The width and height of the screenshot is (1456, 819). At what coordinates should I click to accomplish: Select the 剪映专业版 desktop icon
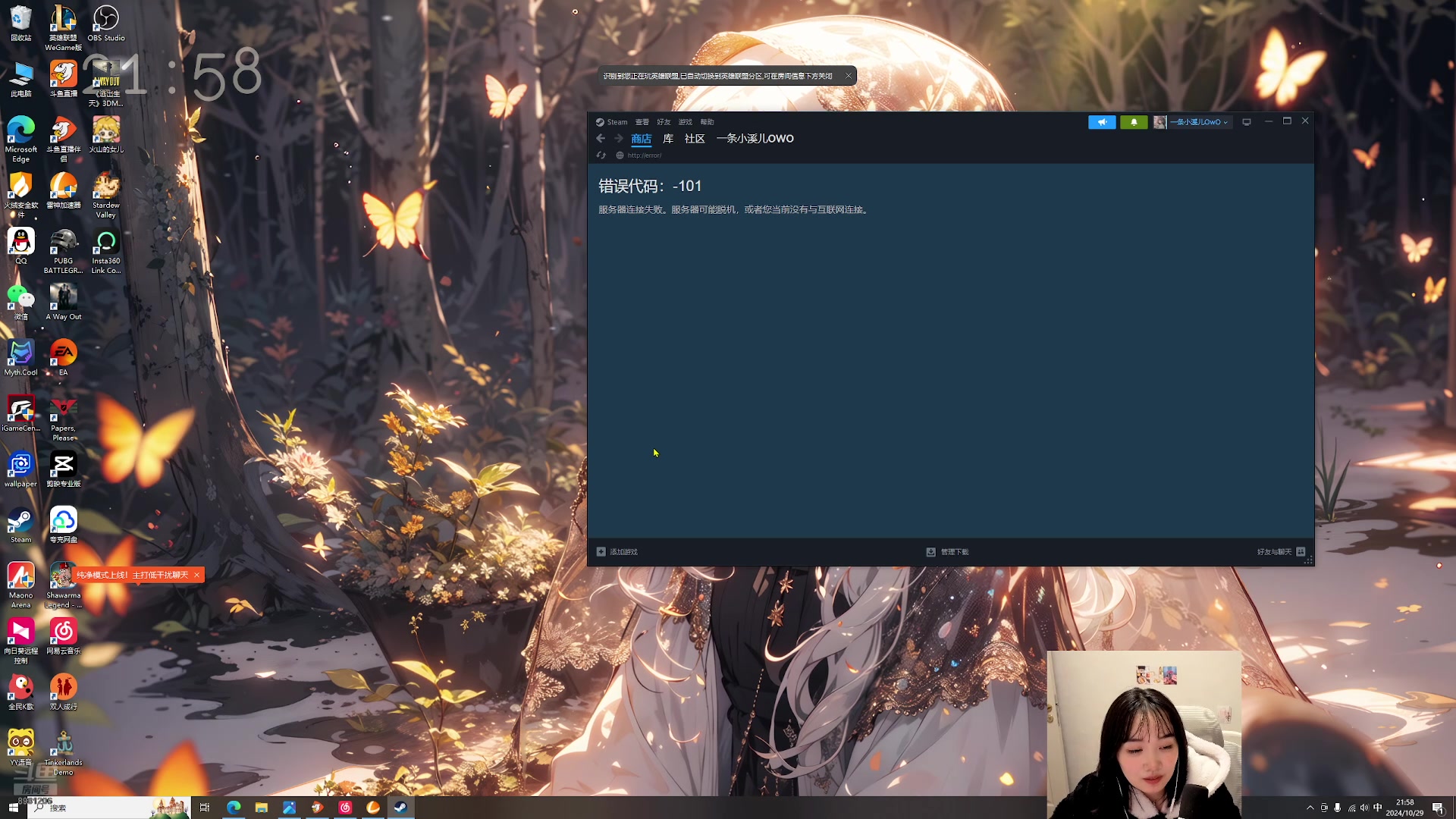(64, 469)
